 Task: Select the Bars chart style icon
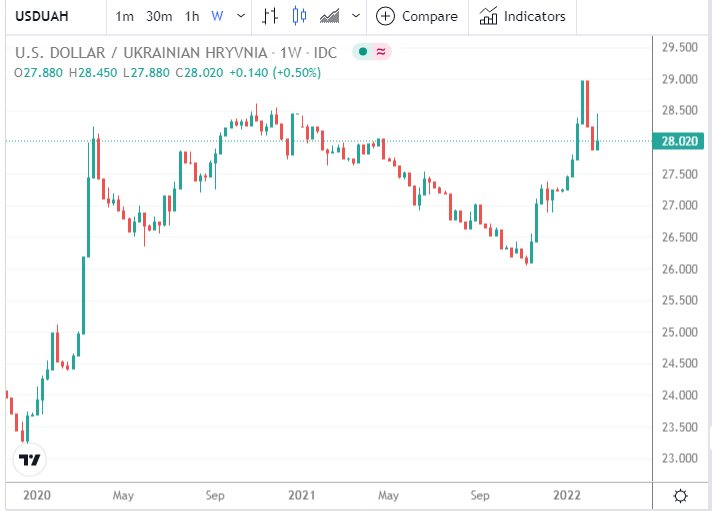coord(270,16)
